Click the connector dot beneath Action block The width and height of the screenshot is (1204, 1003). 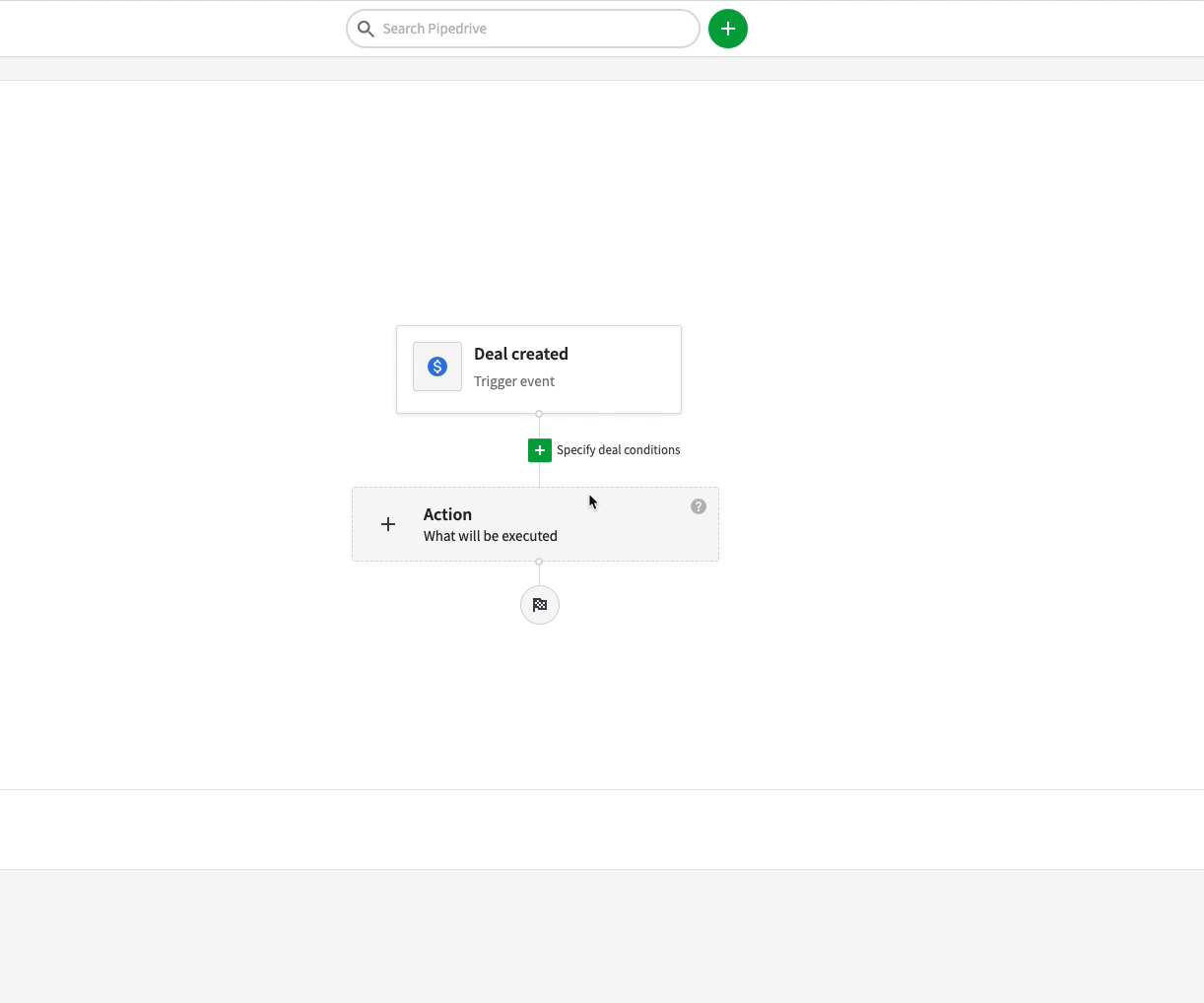(x=539, y=562)
